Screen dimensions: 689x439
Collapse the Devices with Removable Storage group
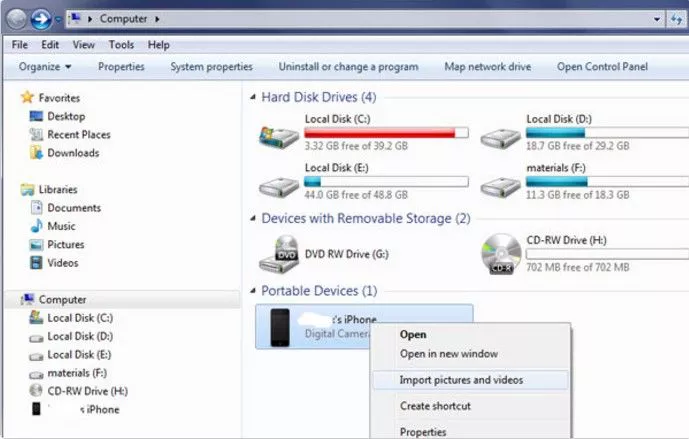click(253, 218)
